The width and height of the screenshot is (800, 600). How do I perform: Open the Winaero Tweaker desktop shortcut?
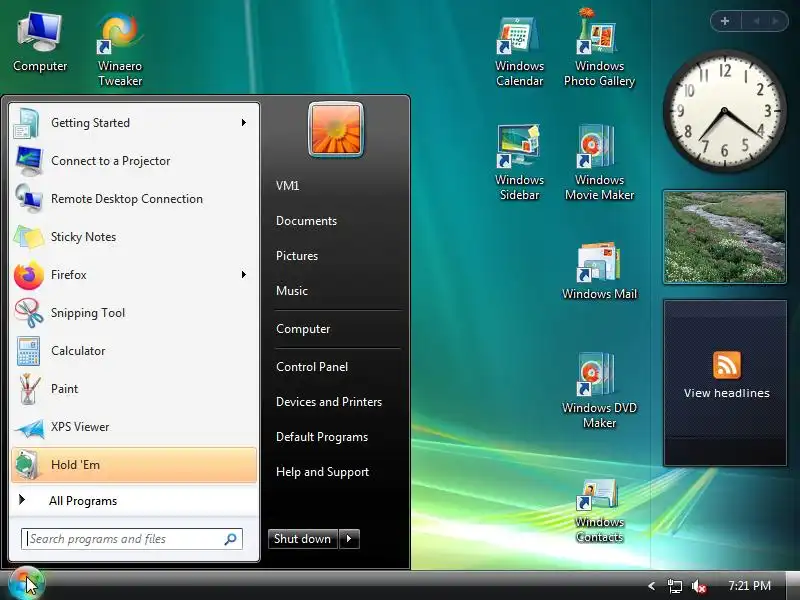[120, 49]
